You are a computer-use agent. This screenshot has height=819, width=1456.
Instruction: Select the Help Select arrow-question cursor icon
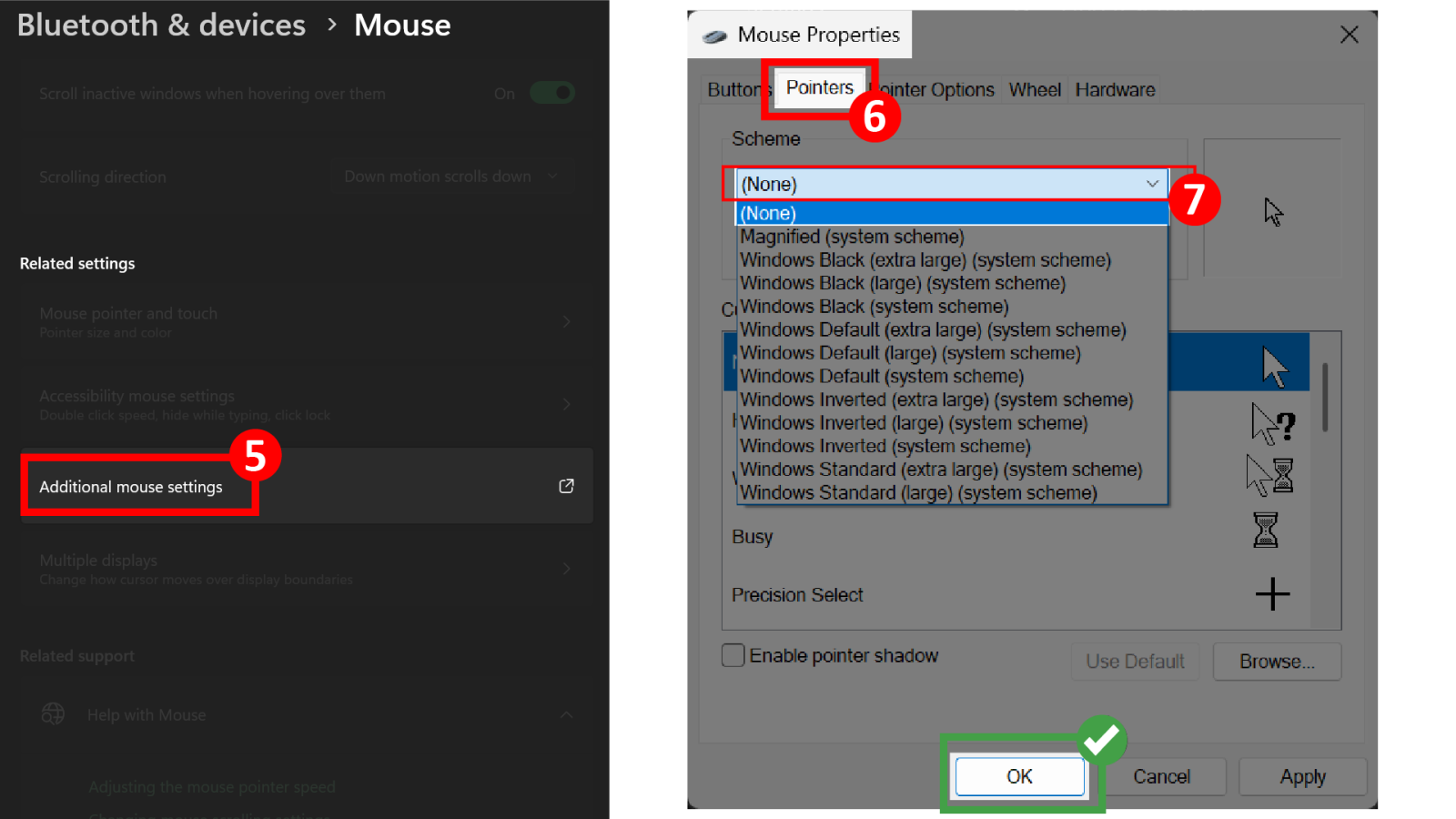coord(1272,424)
